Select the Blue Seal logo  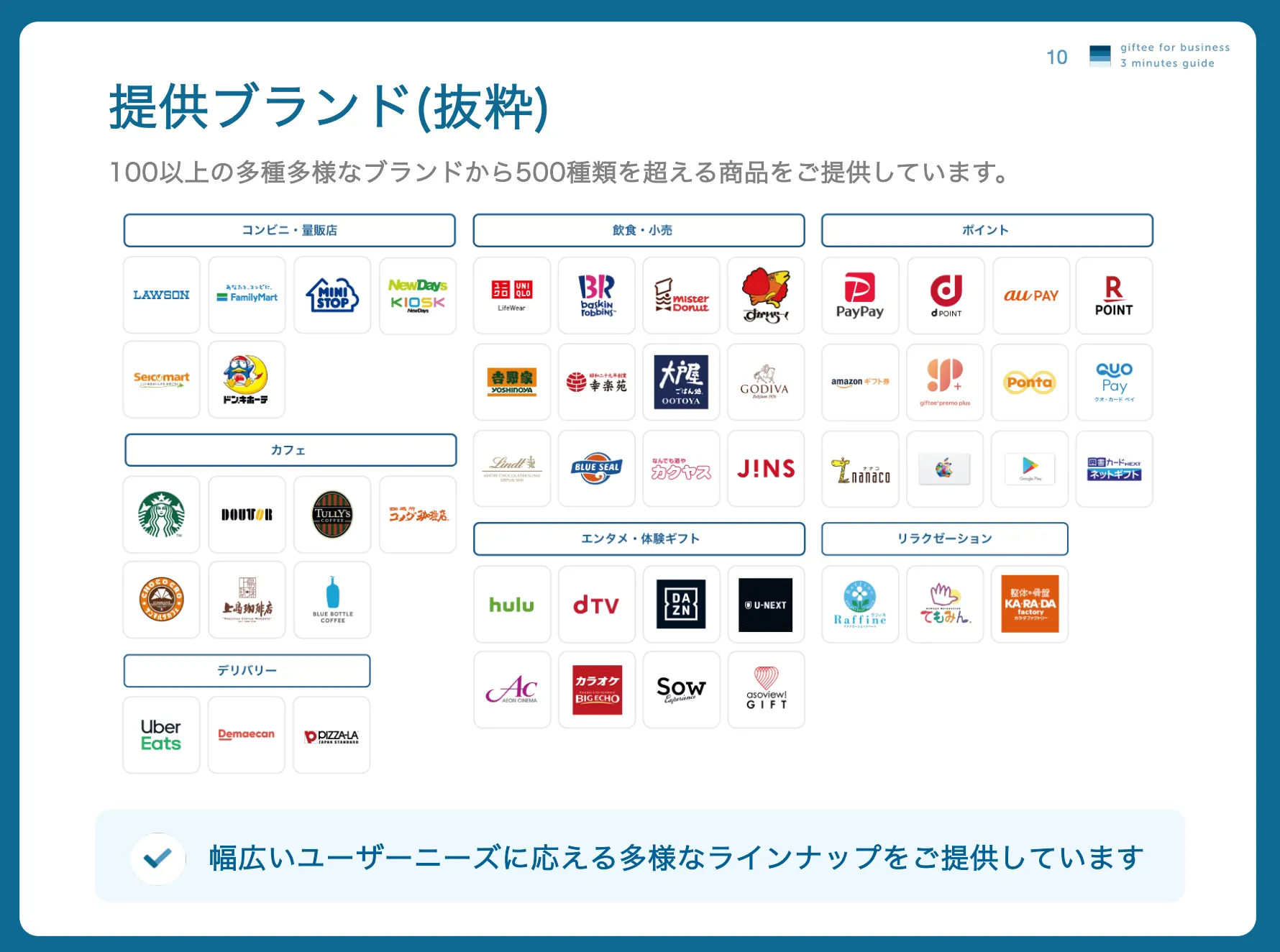(x=597, y=468)
